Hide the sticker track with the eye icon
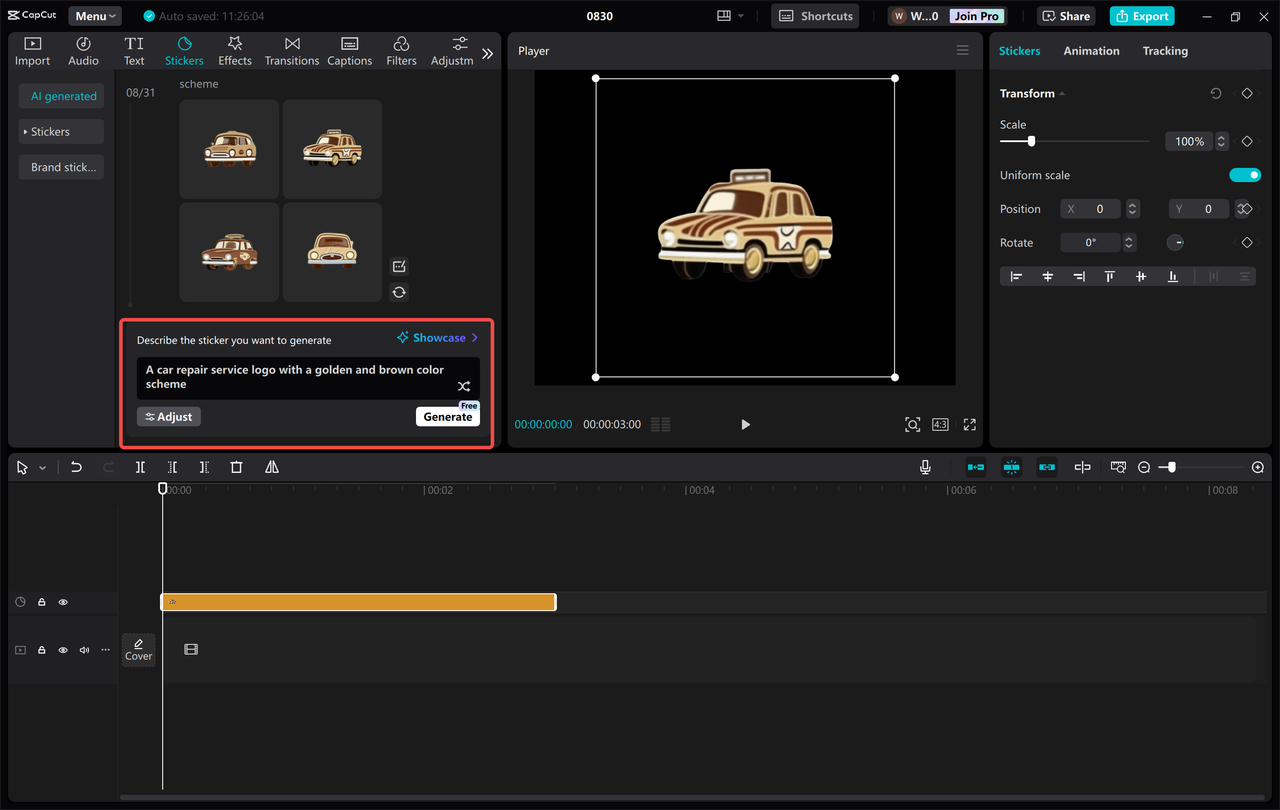This screenshot has width=1280, height=810. [x=63, y=601]
